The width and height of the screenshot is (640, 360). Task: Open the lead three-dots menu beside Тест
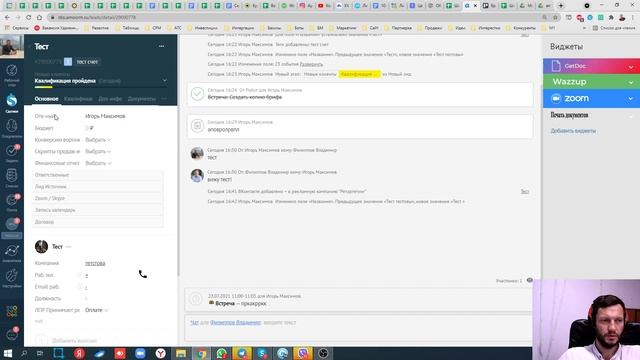coord(162,47)
